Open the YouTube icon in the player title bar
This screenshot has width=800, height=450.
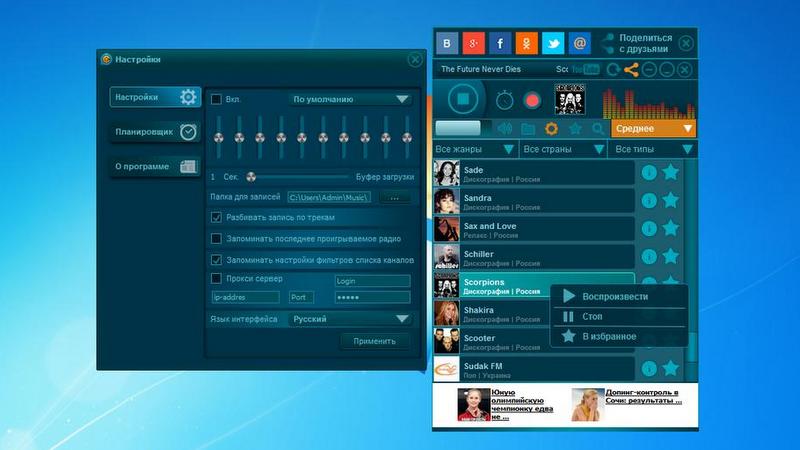coord(586,69)
